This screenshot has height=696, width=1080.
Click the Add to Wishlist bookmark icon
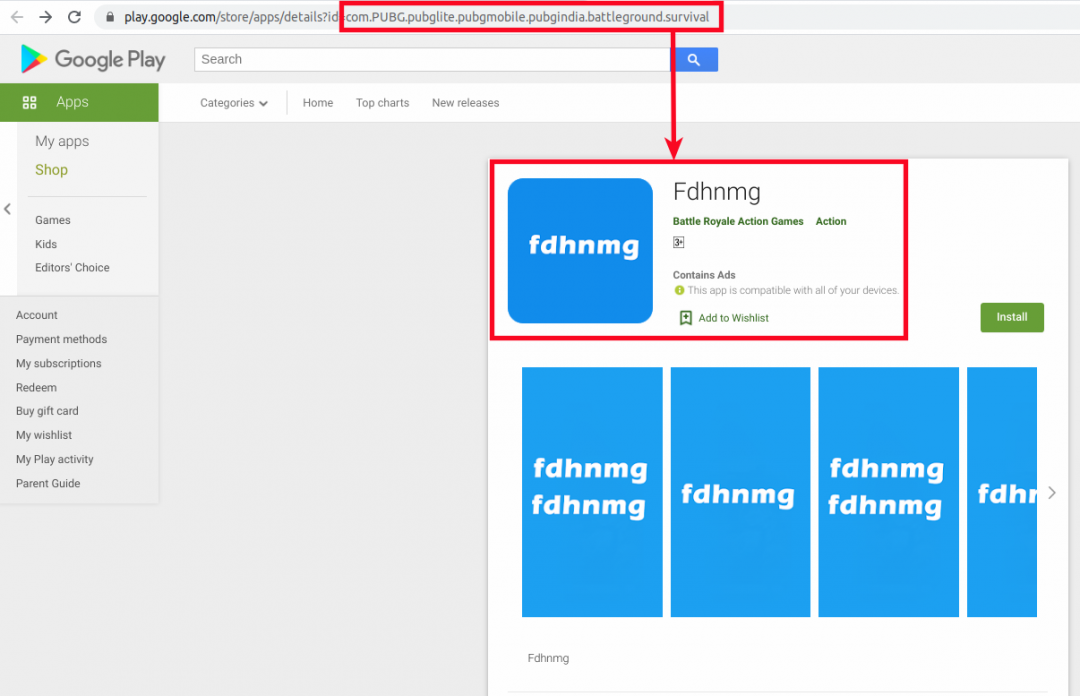(686, 318)
